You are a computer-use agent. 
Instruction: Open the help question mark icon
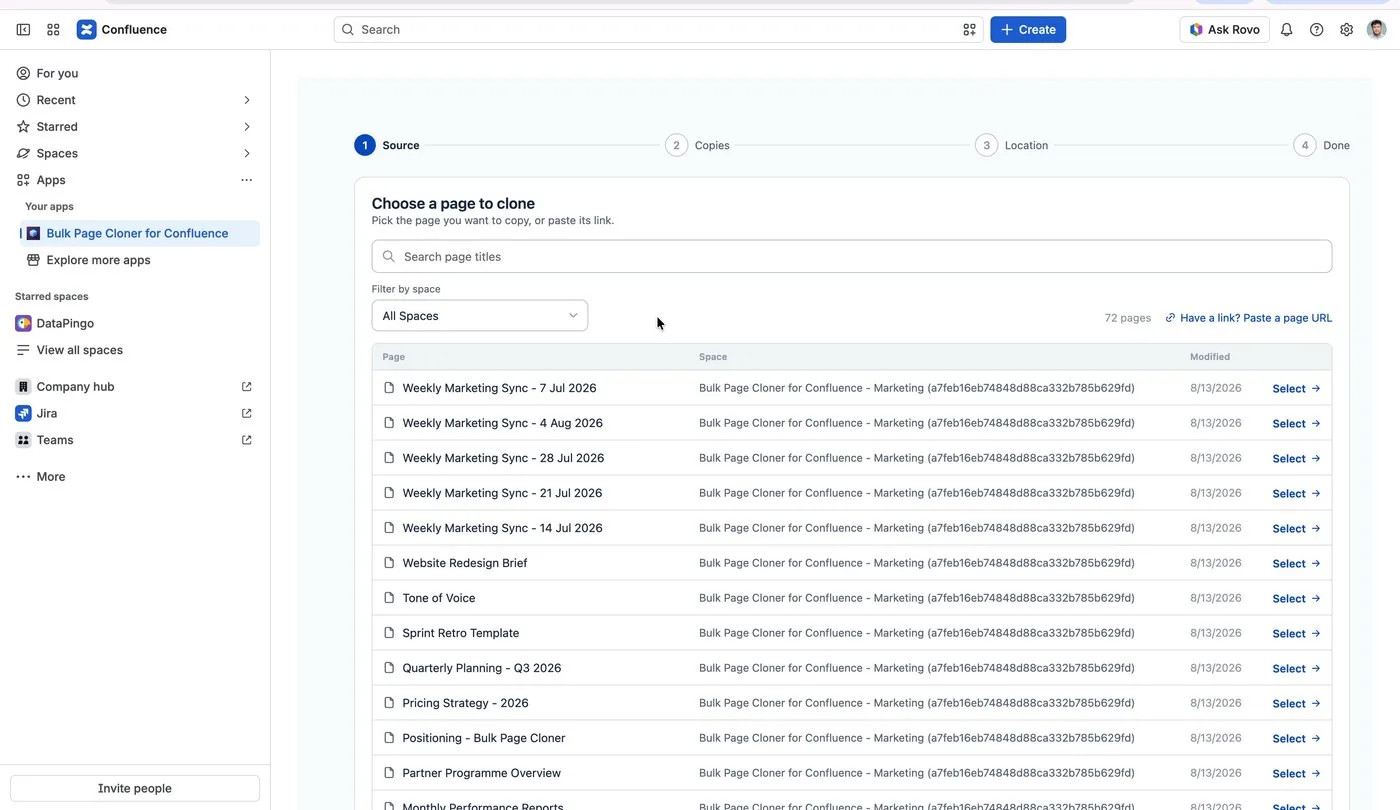[1317, 30]
